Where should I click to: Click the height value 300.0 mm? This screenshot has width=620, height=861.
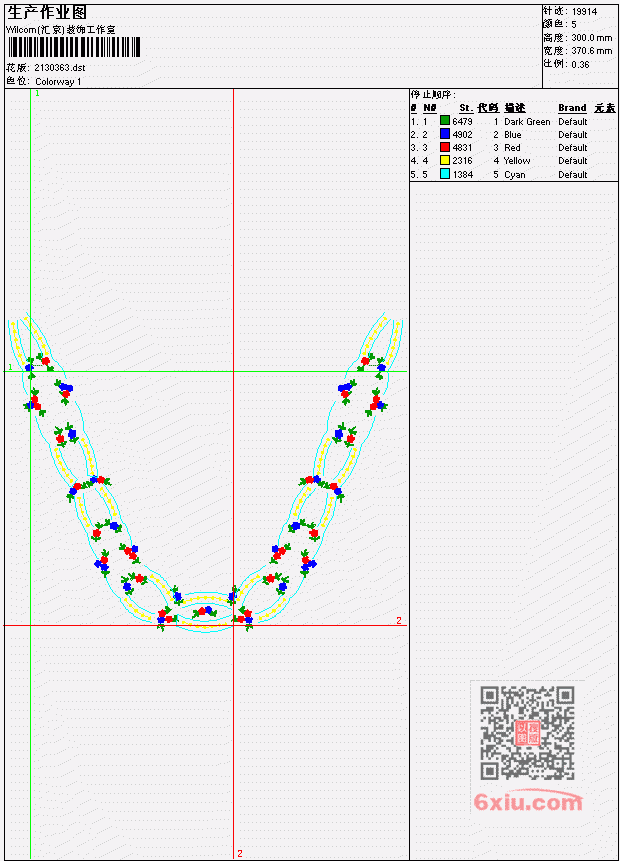pyautogui.click(x=591, y=38)
